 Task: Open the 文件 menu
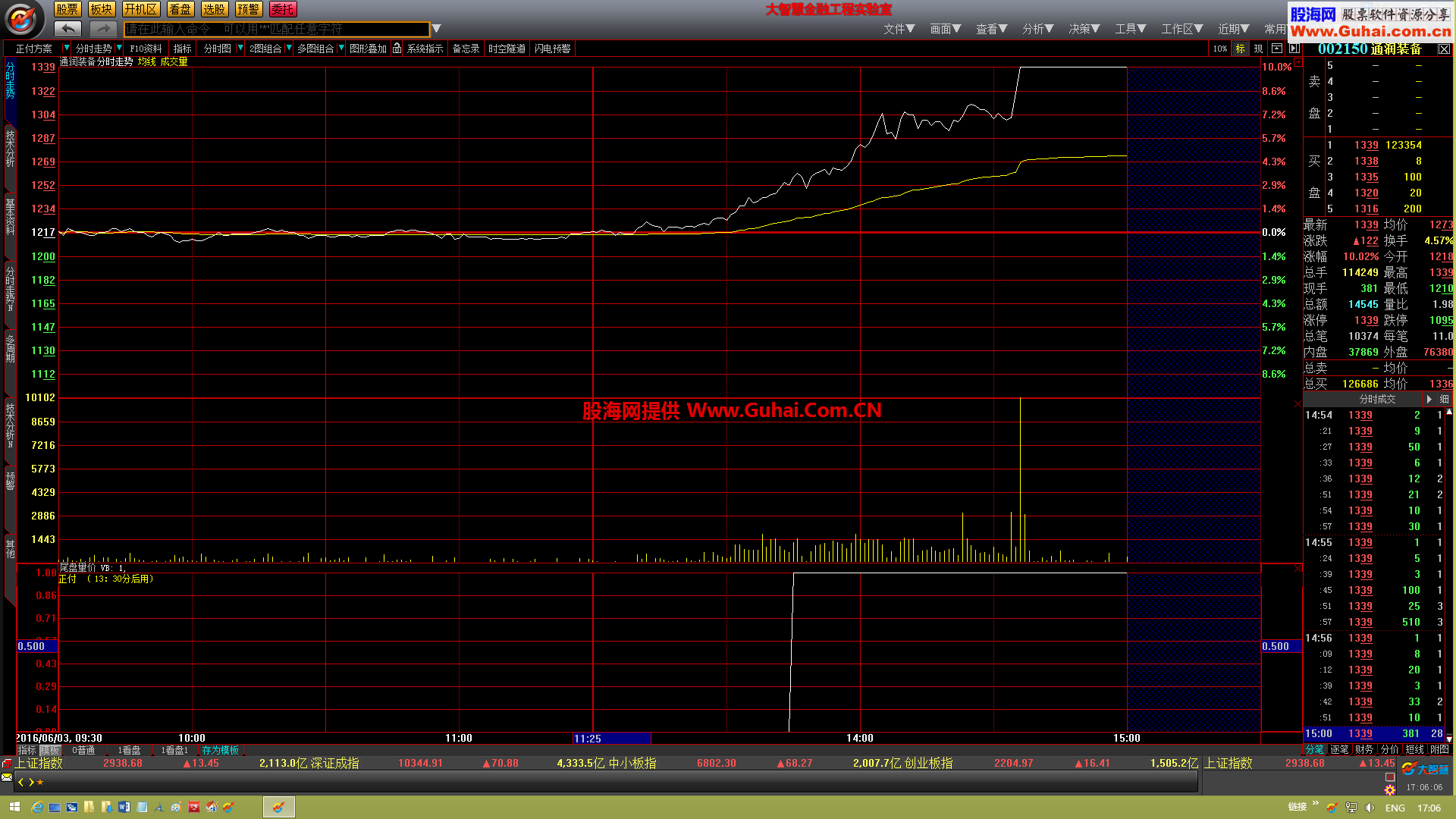click(899, 29)
